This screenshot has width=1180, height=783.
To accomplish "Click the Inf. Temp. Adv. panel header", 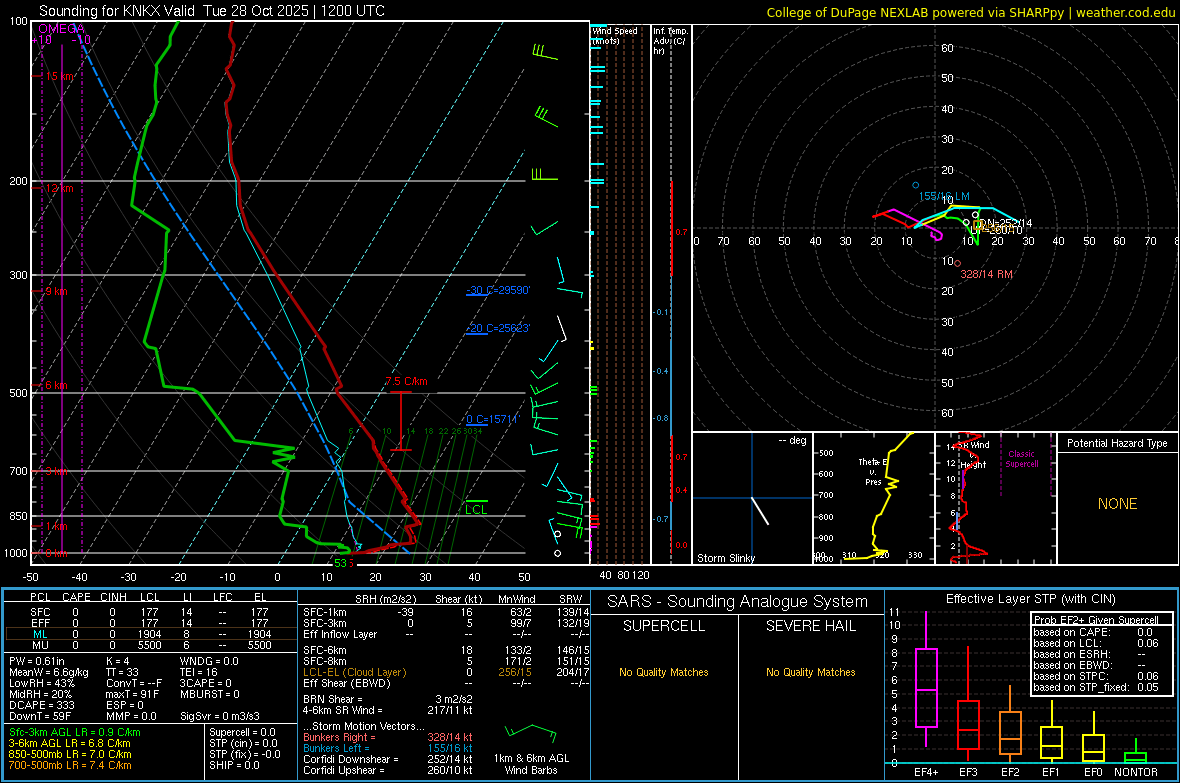I will 670,41.
